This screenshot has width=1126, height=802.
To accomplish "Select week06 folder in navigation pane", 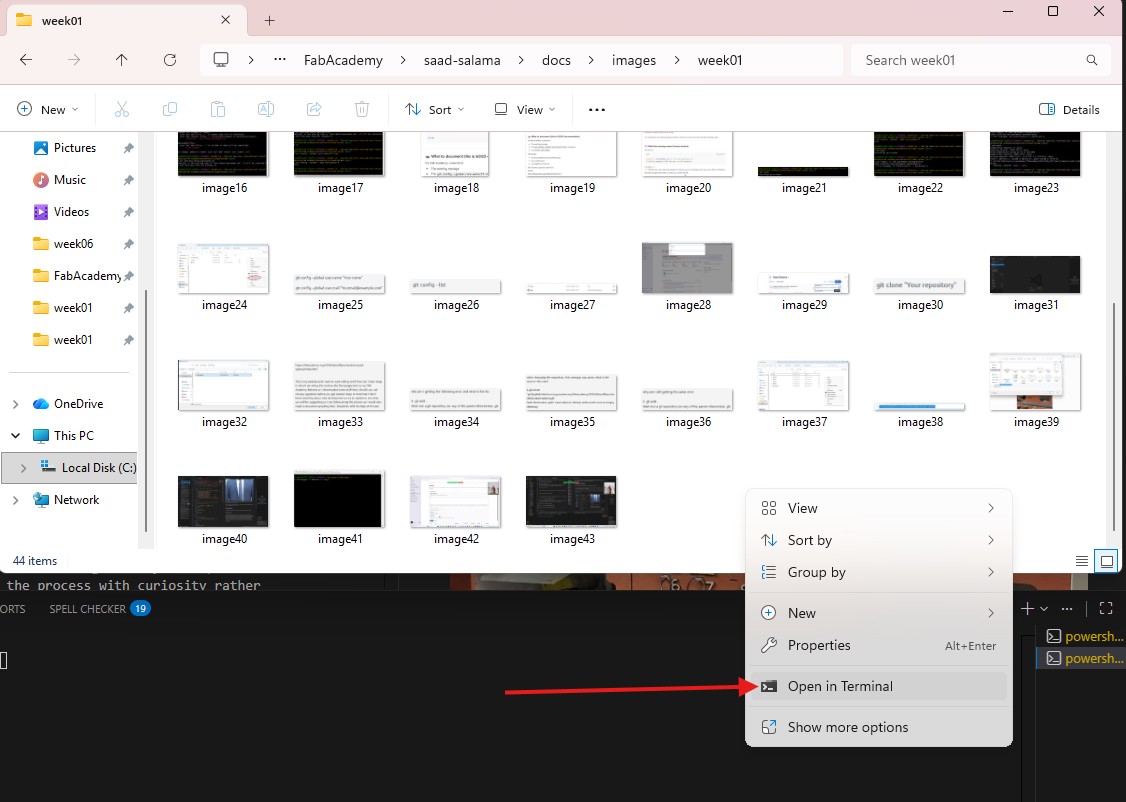I will tap(73, 244).
